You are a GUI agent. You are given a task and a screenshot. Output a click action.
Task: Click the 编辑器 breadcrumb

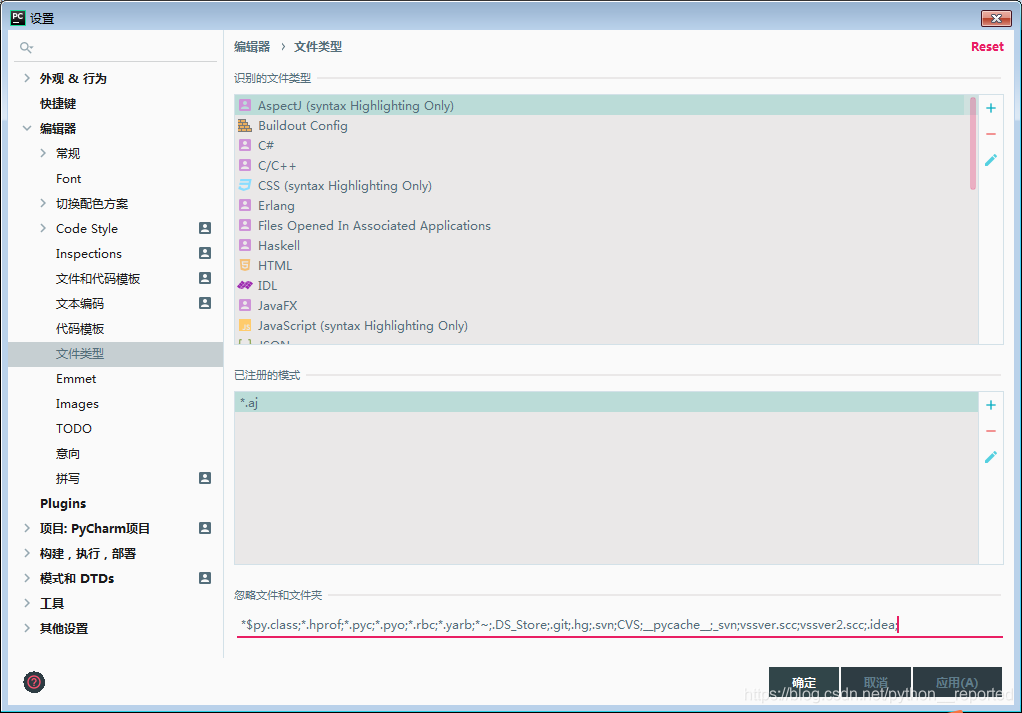pyautogui.click(x=252, y=47)
